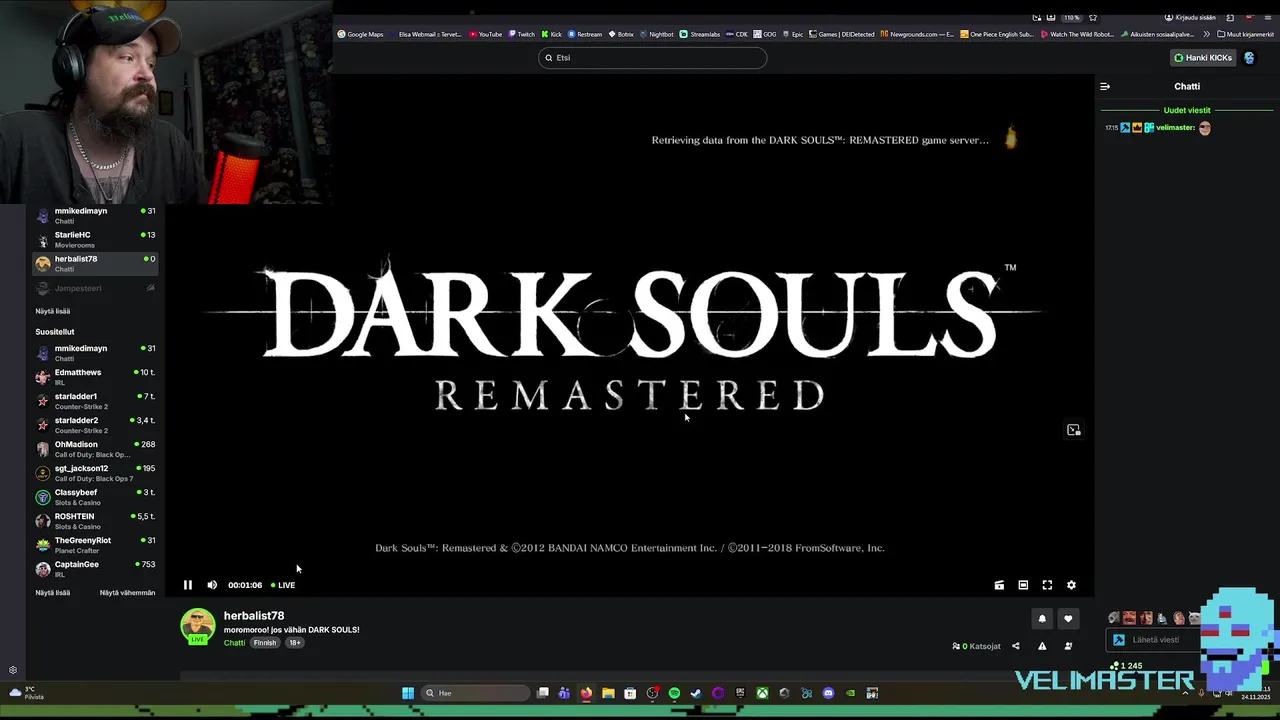Open the Streamlabs bookmark
1280x720 pixels.
pos(700,34)
